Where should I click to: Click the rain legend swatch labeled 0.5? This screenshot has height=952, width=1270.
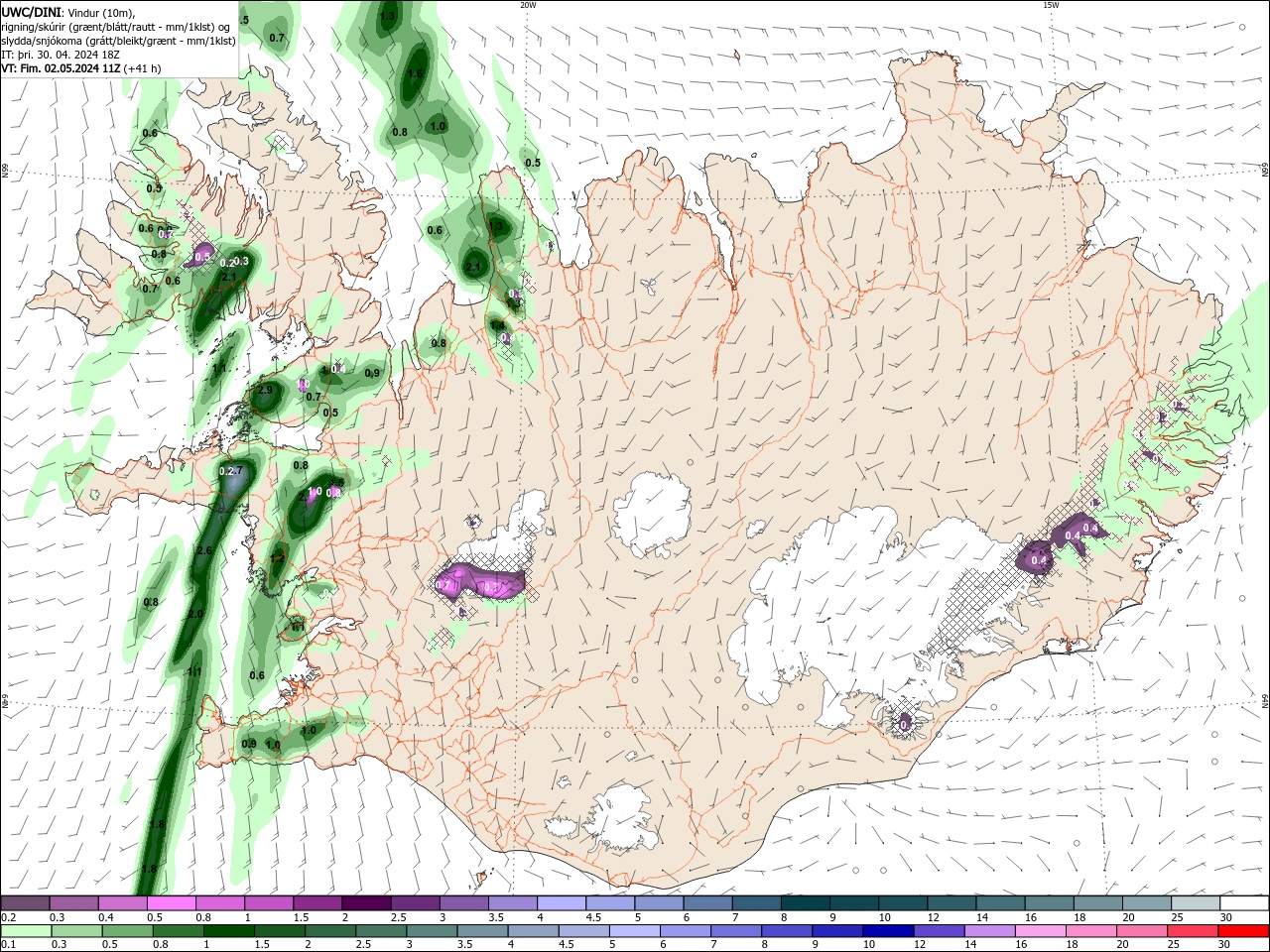pos(127,931)
